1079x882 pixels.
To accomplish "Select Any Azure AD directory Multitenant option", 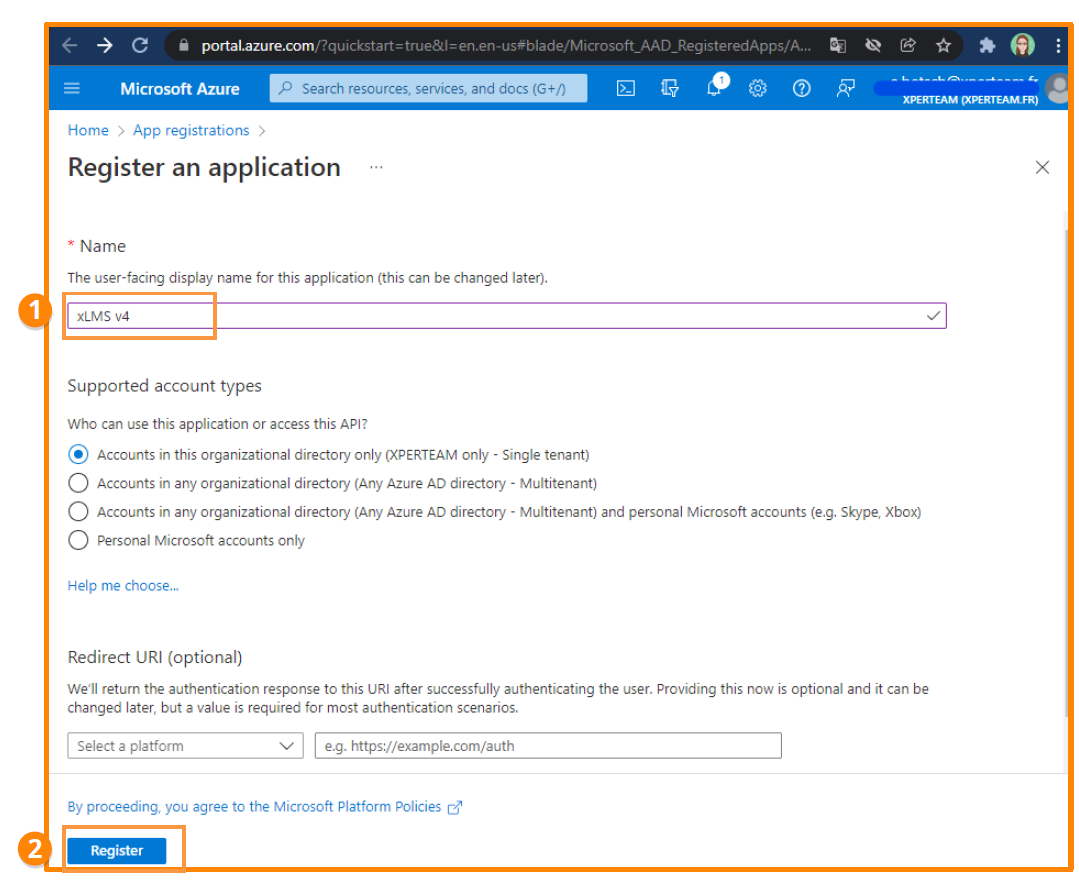I will click(x=78, y=483).
